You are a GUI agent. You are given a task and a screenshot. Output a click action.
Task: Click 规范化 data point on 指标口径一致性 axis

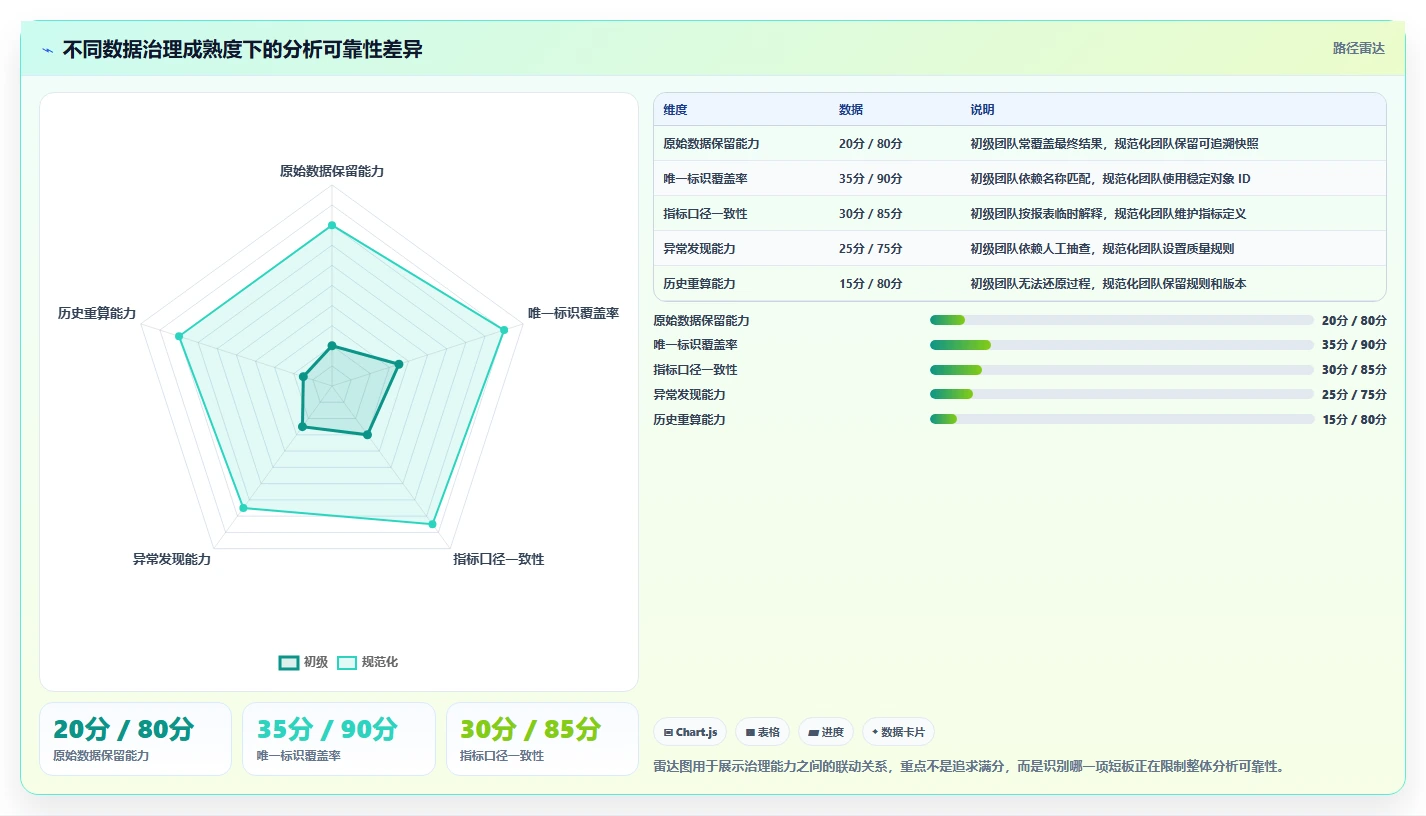pyautogui.click(x=432, y=523)
